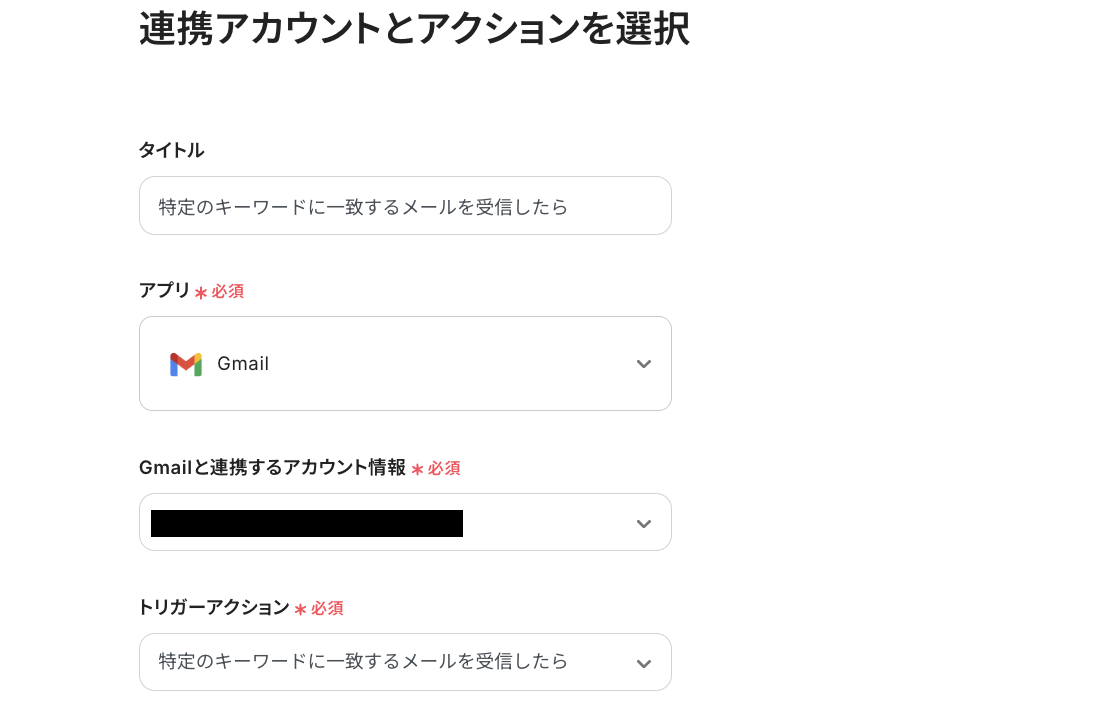Expand the アプリ dropdown chevron
This screenshot has width=1120, height=714.
click(643, 364)
